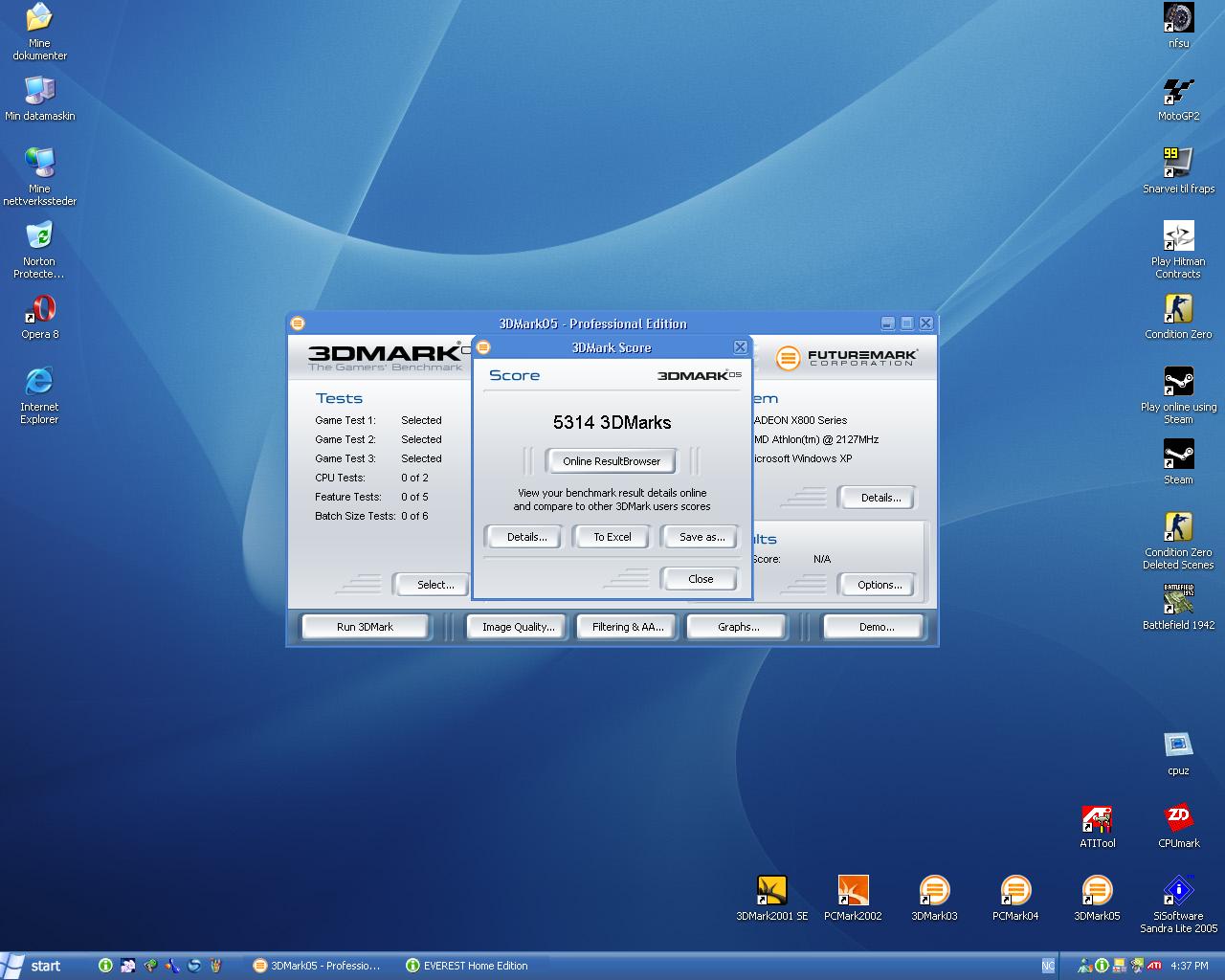The width and height of the screenshot is (1225, 980).
Task: Open the Windows start menu
Action: tap(33, 966)
